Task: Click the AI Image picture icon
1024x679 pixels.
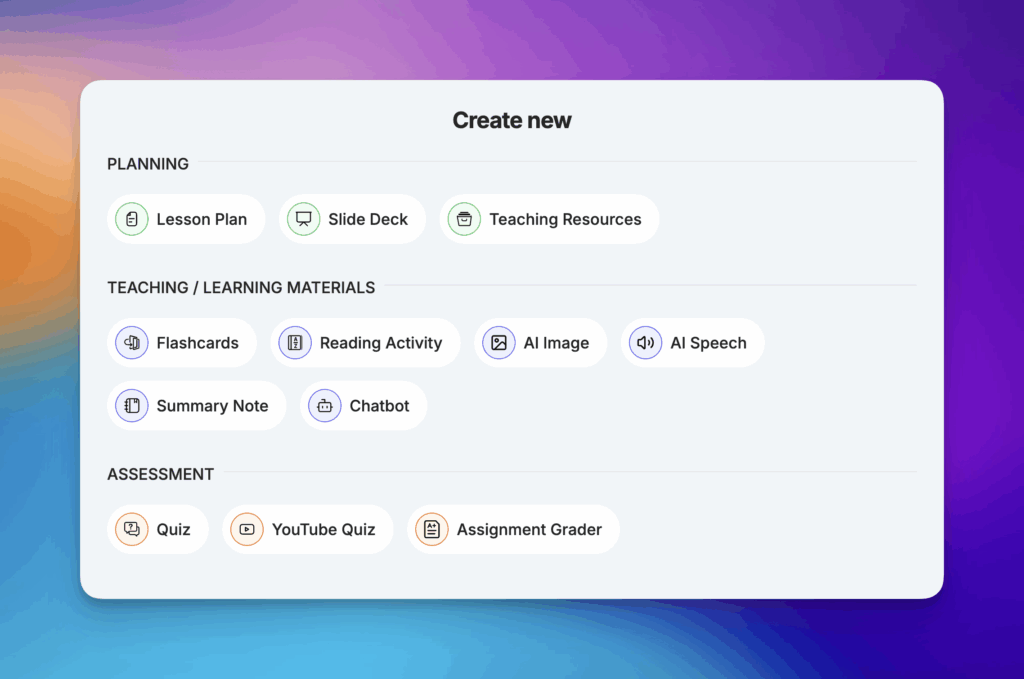Action: click(x=498, y=342)
